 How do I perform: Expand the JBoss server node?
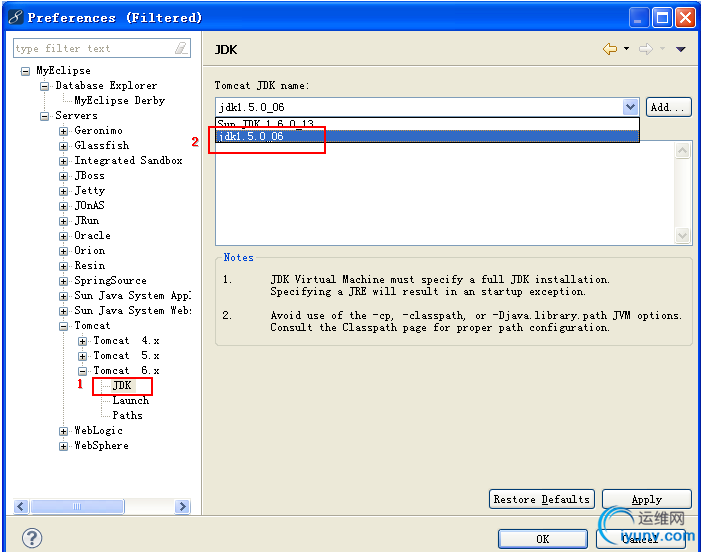coord(63,176)
